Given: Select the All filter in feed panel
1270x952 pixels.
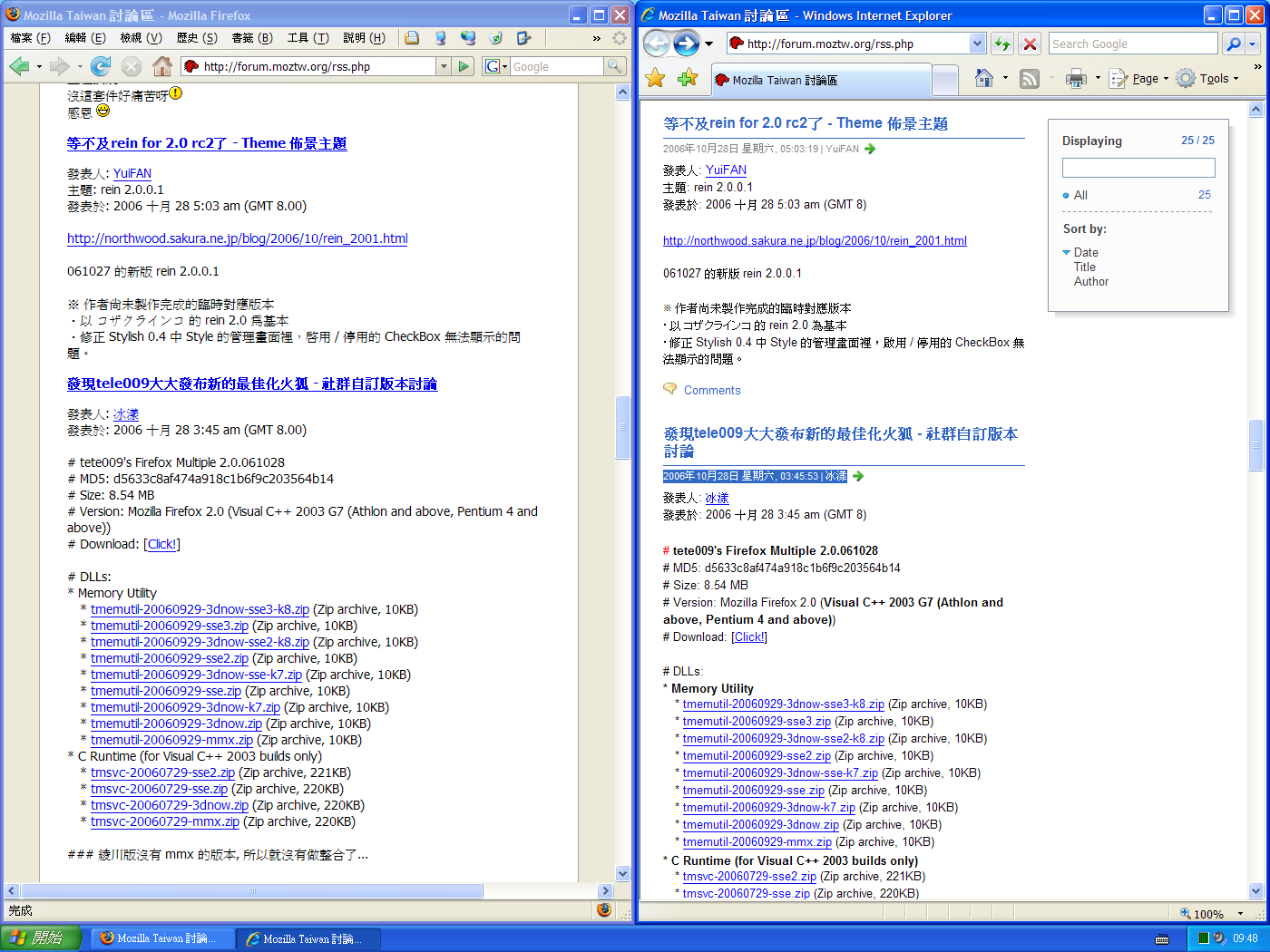Looking at the screenshot, I should (1080, 195).
